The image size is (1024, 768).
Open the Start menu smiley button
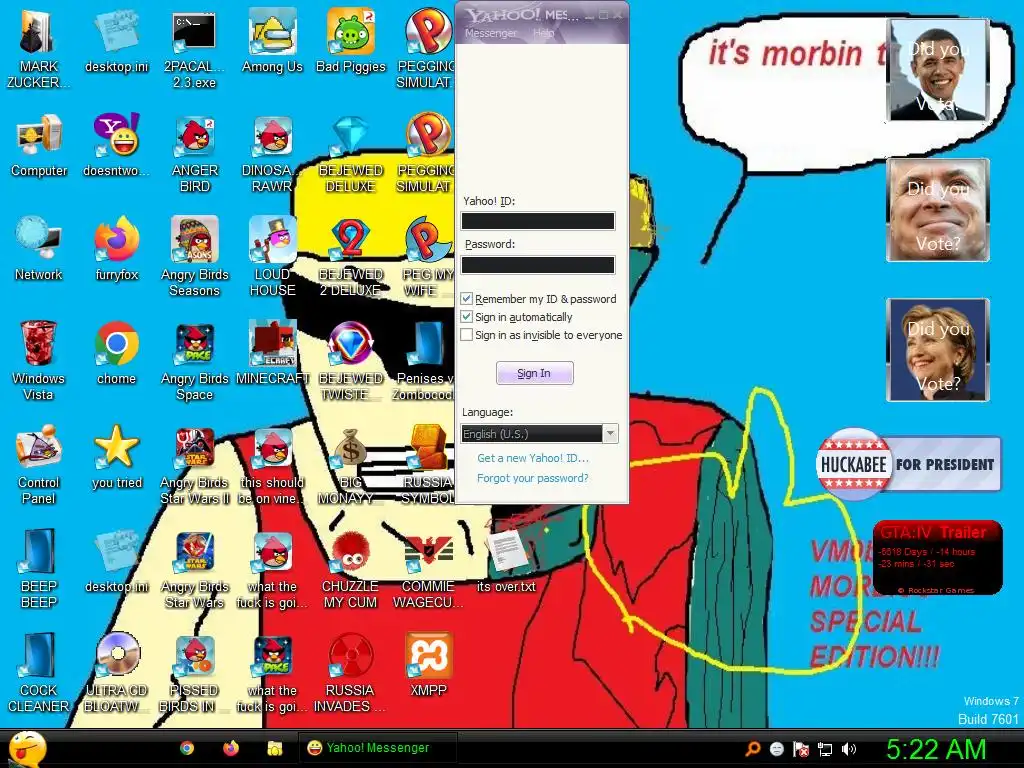[x=27, y=749]
